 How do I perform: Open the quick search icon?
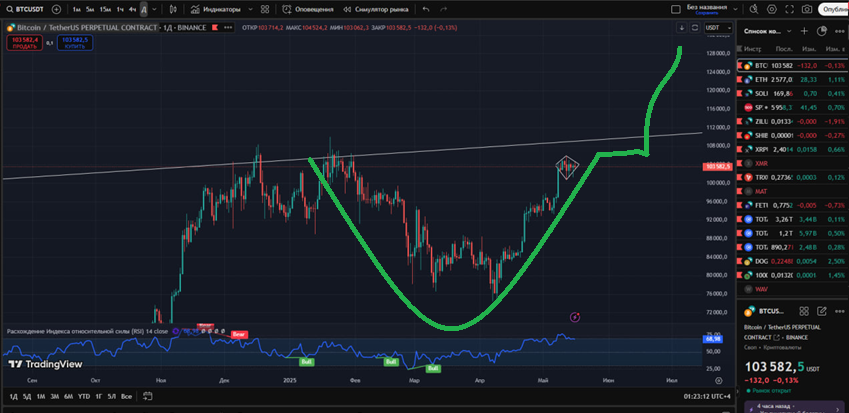coord(754,9)
